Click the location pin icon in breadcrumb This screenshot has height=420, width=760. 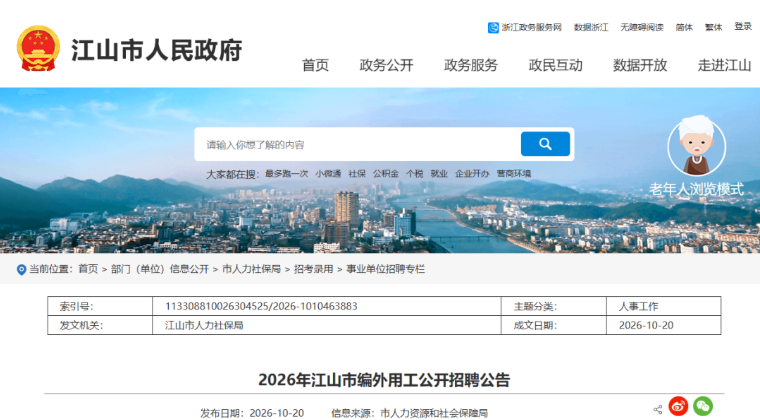pos(21,270)
